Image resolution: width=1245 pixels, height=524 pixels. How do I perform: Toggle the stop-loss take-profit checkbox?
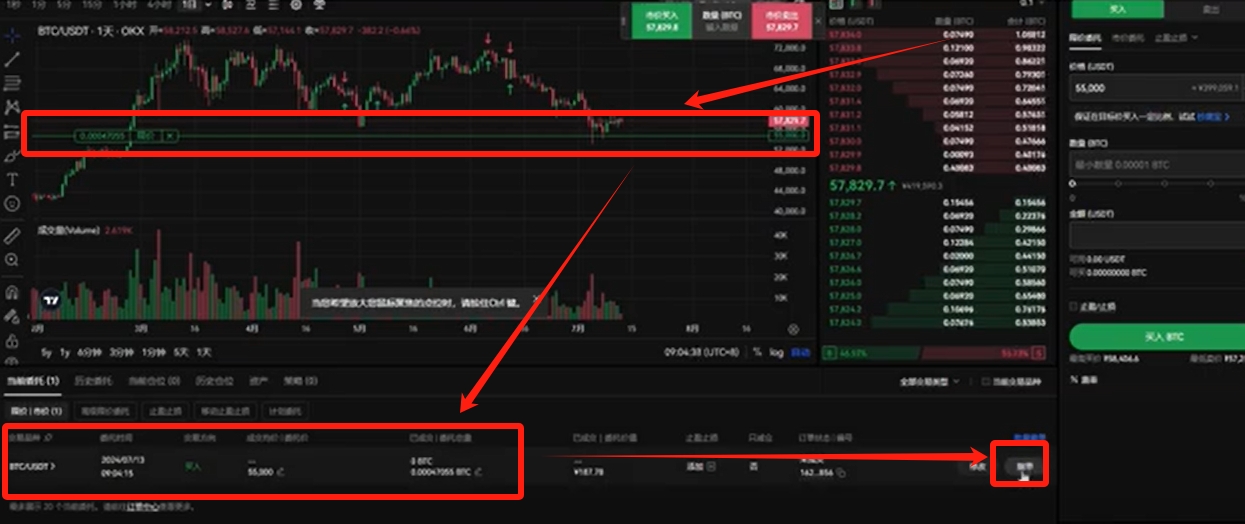tap(1074, 306)
